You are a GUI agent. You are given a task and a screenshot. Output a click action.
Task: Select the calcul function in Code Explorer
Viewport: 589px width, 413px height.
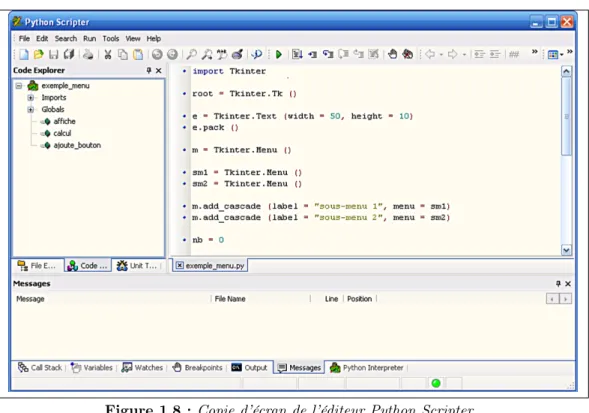62,133
